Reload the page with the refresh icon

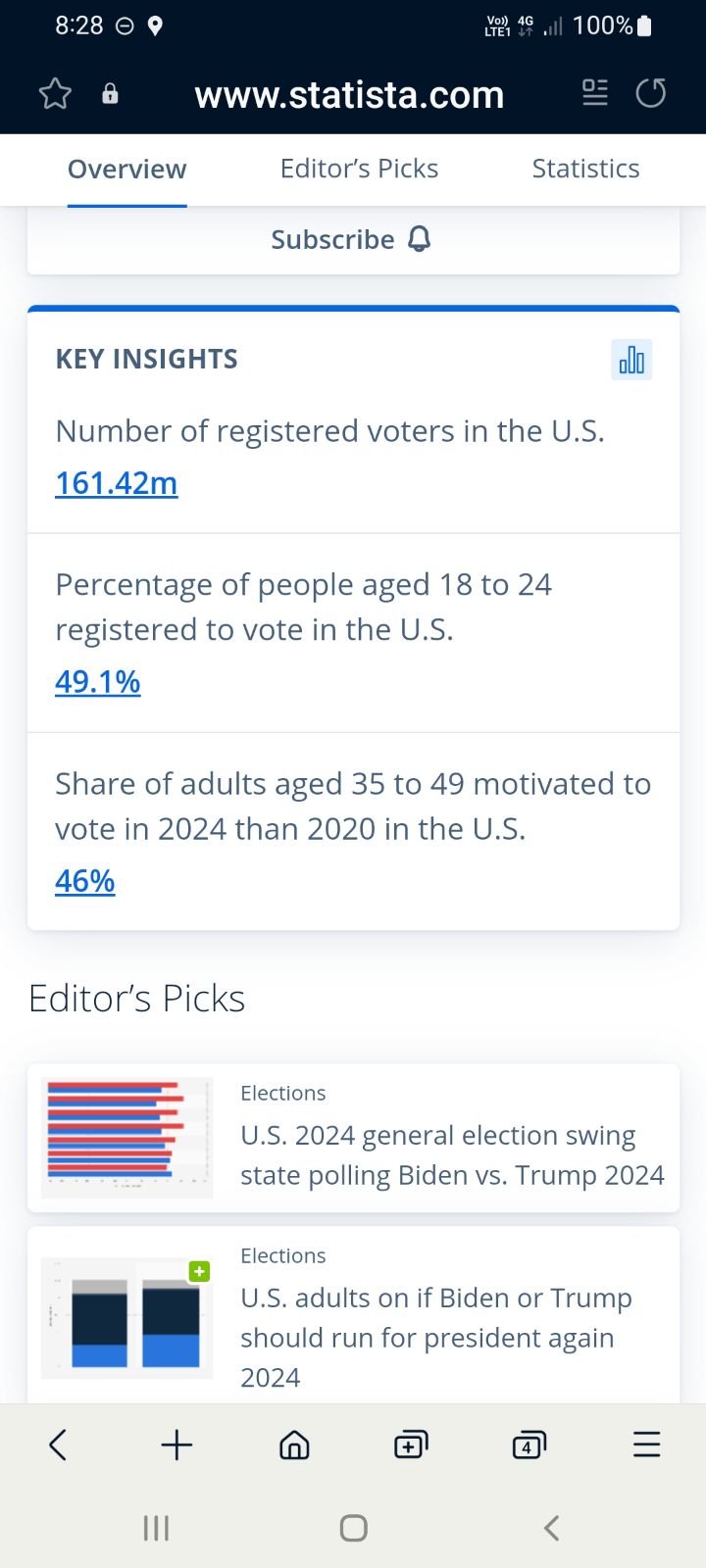[651, 93]
